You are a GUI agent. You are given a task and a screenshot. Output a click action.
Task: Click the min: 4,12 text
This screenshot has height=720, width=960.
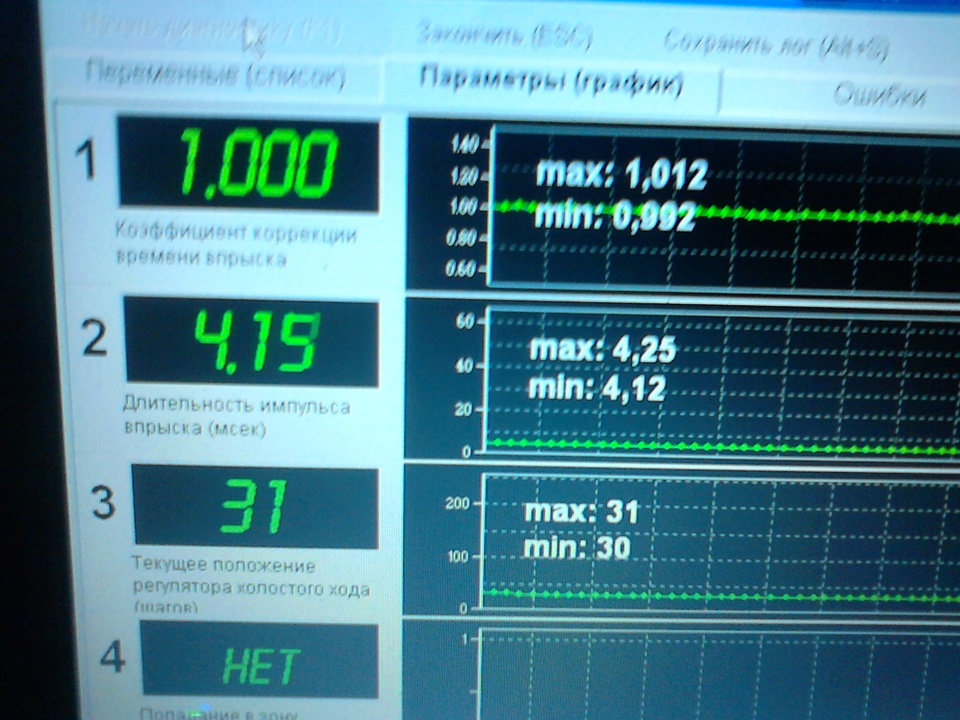click(x=598, y=389)
